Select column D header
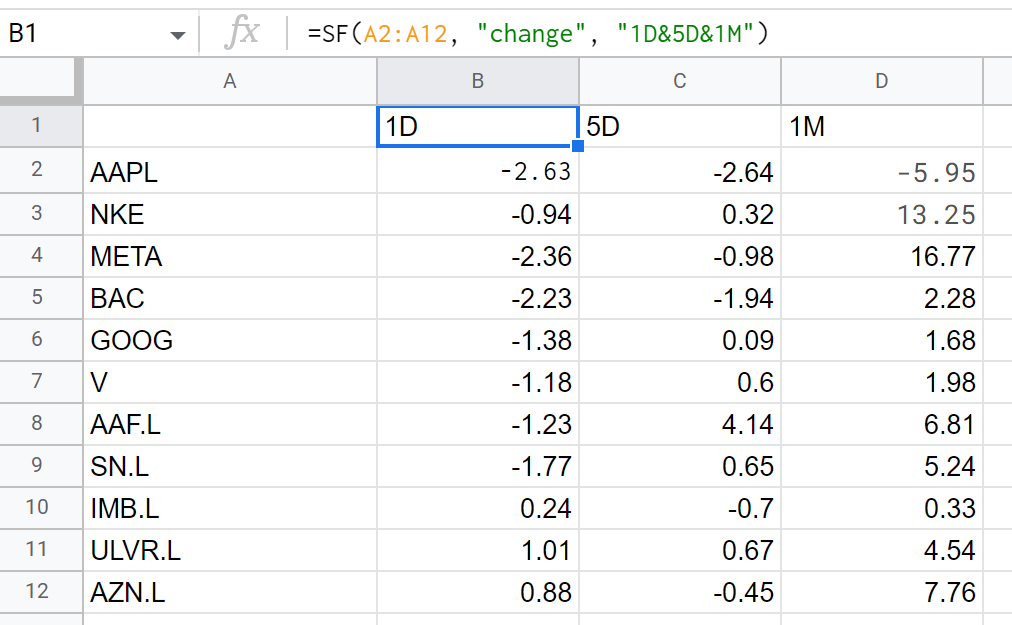Screen dimensions: 1012x625 [882, 81]
